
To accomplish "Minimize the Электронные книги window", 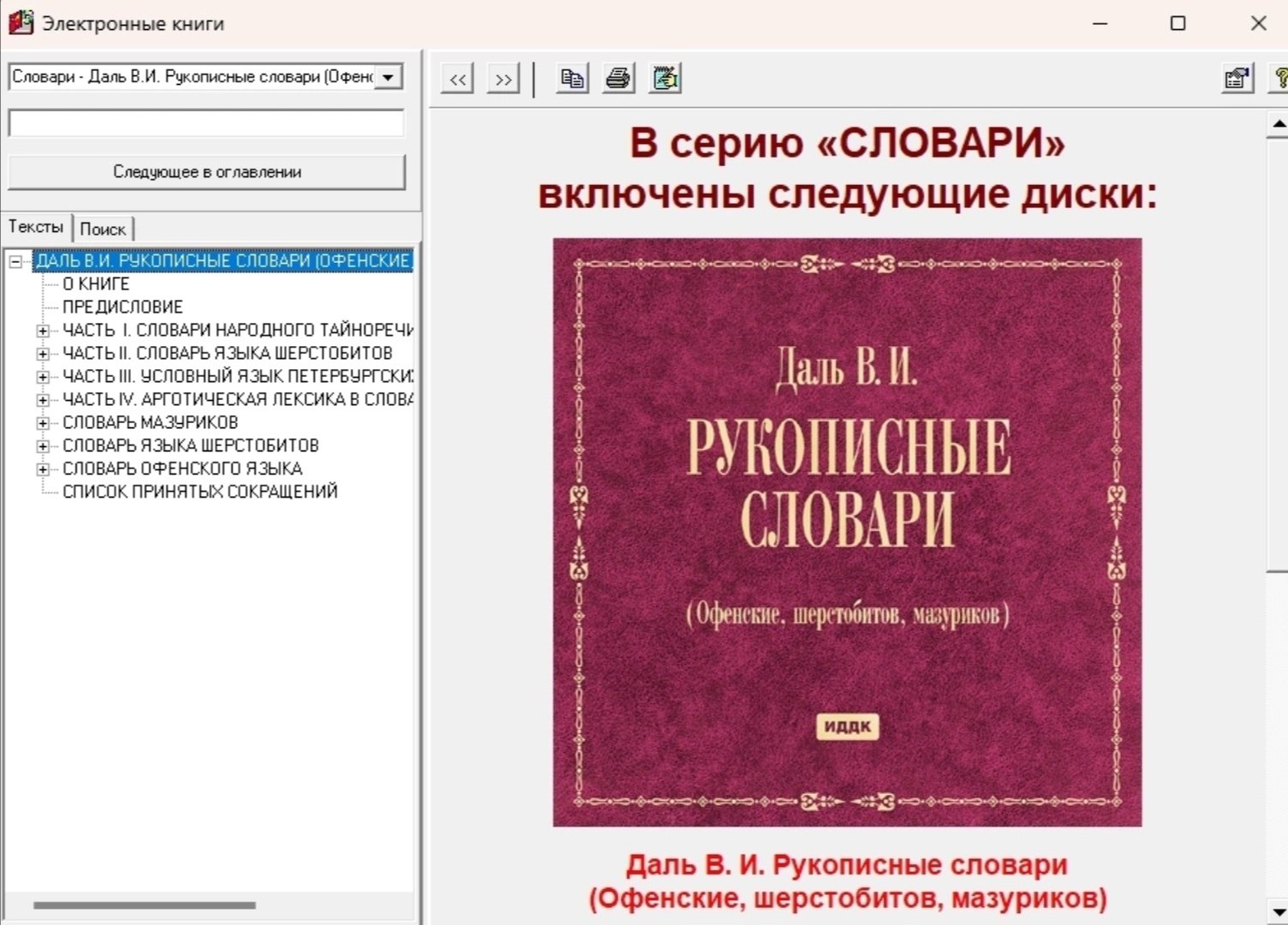I will pos(1100,23).
